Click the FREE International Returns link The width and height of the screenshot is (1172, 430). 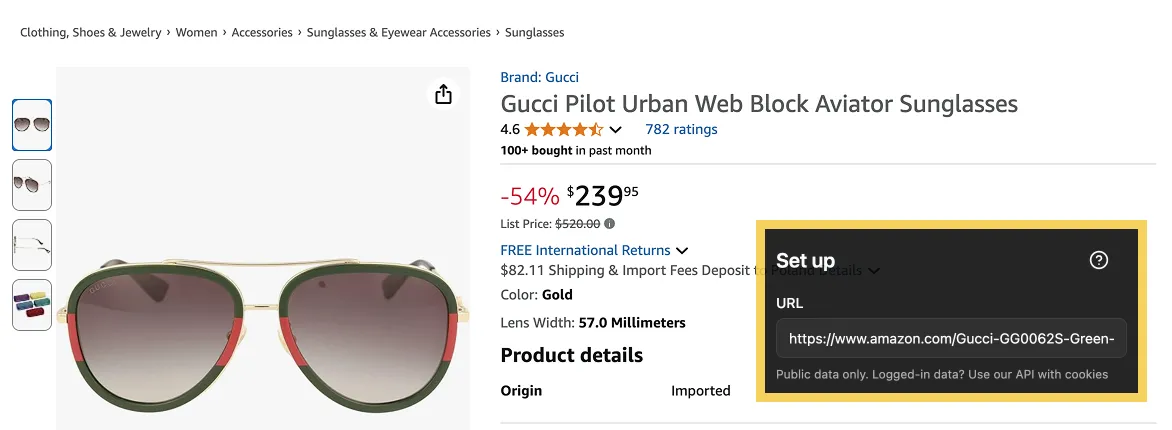tap(585, 250)
